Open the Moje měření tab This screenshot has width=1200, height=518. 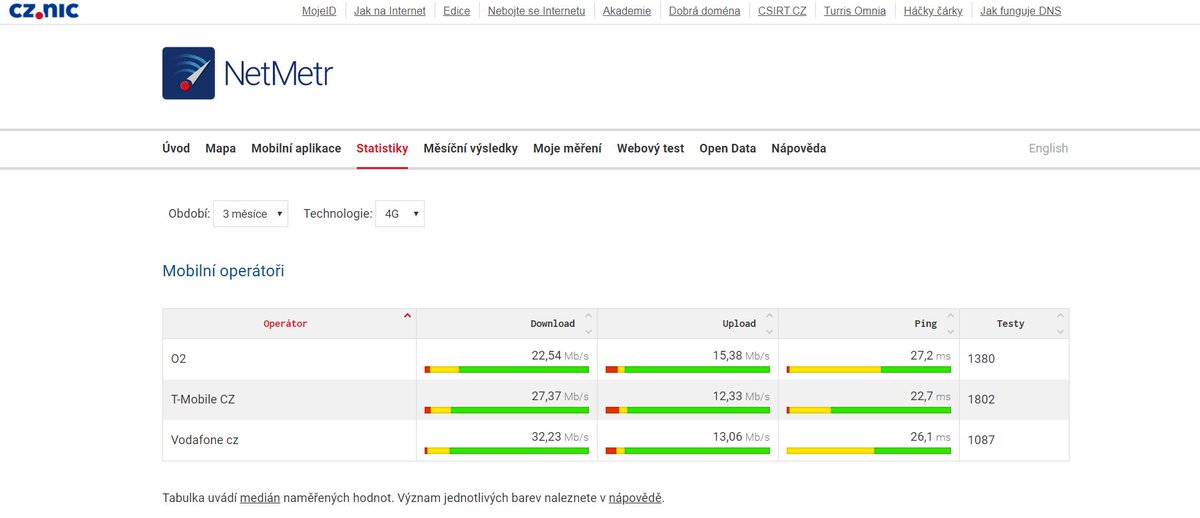click(x=567, y=148)
